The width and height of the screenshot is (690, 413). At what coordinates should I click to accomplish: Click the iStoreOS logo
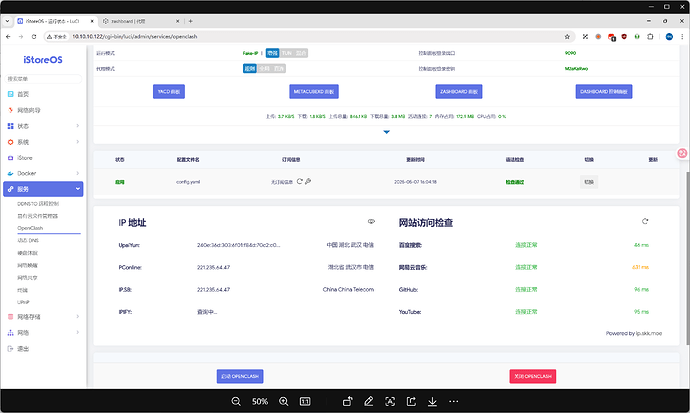pos(43,60)
